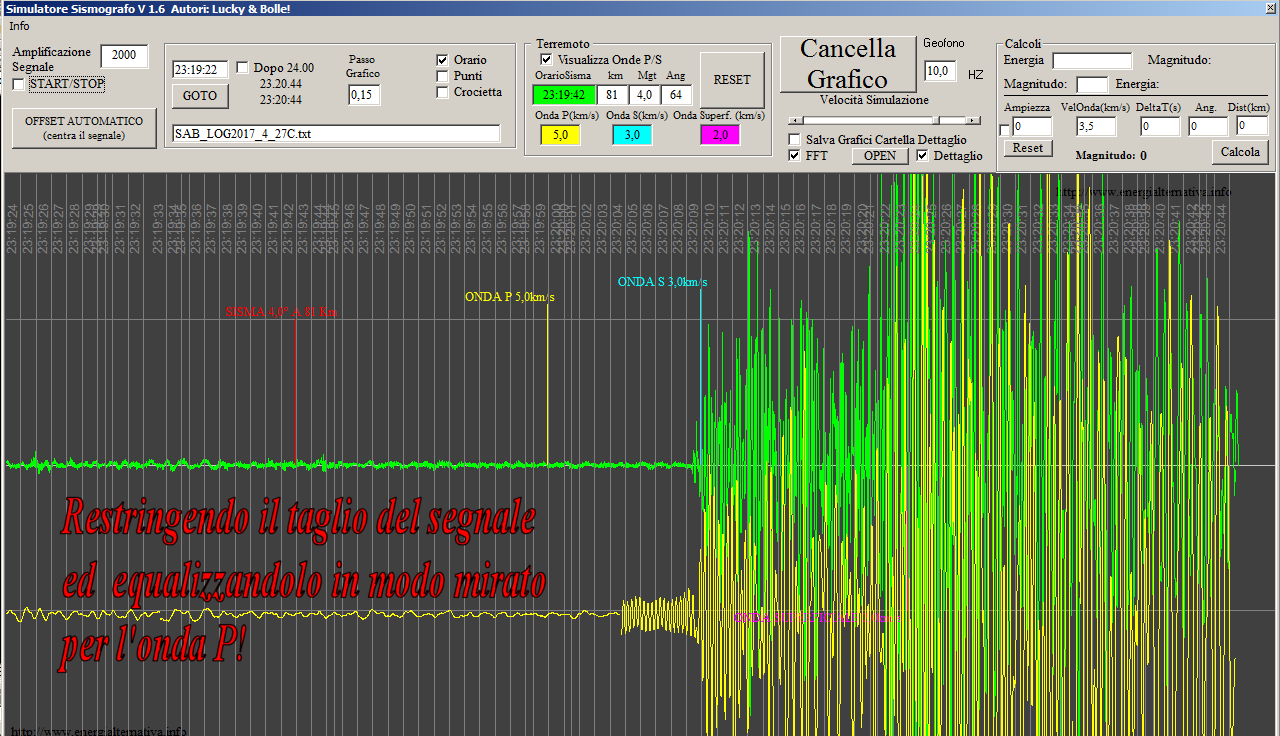Select the yellow Onda P speed field

[560, 135]
